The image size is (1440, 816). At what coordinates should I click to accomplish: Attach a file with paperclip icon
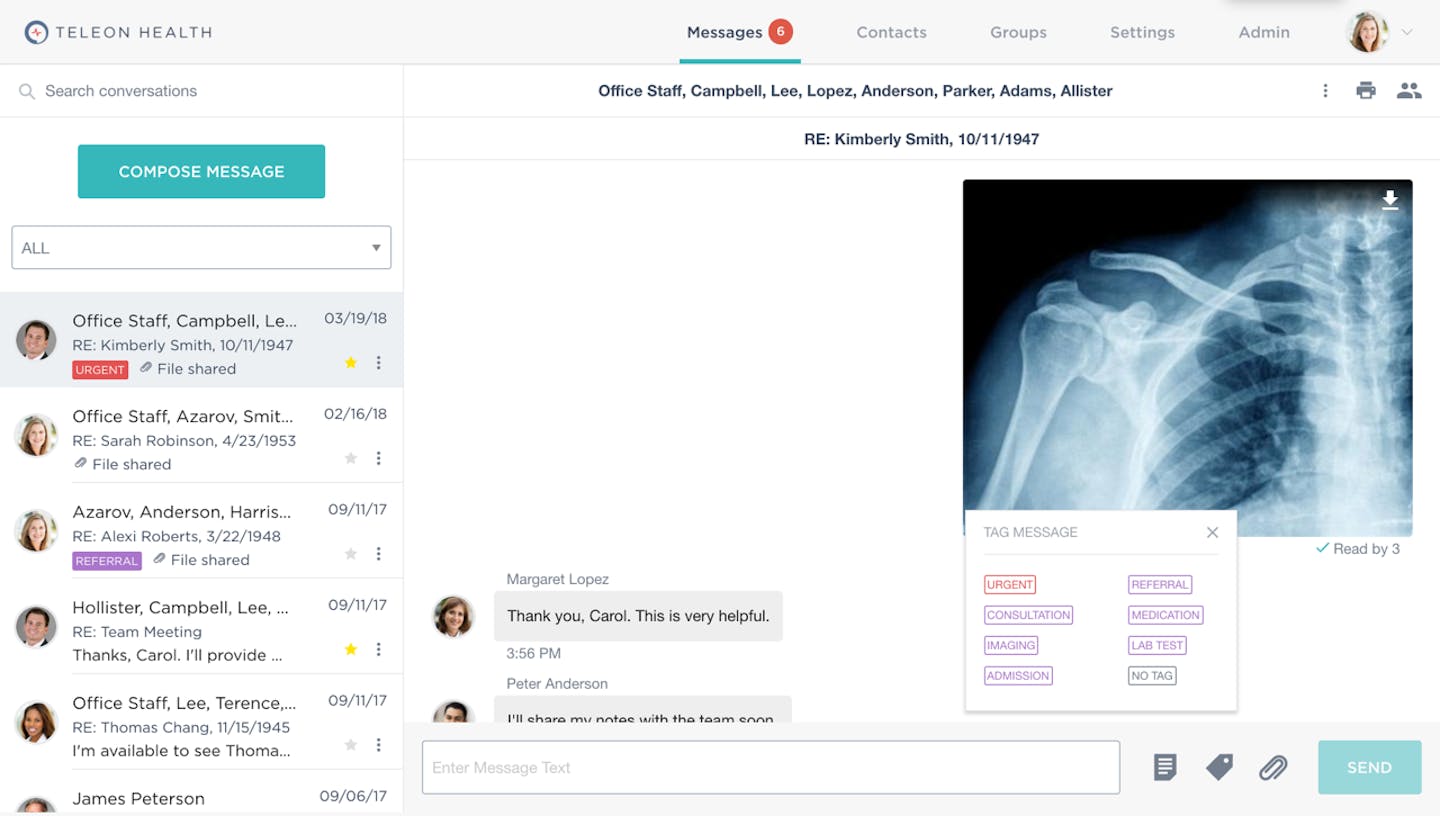coord(1273,767)
